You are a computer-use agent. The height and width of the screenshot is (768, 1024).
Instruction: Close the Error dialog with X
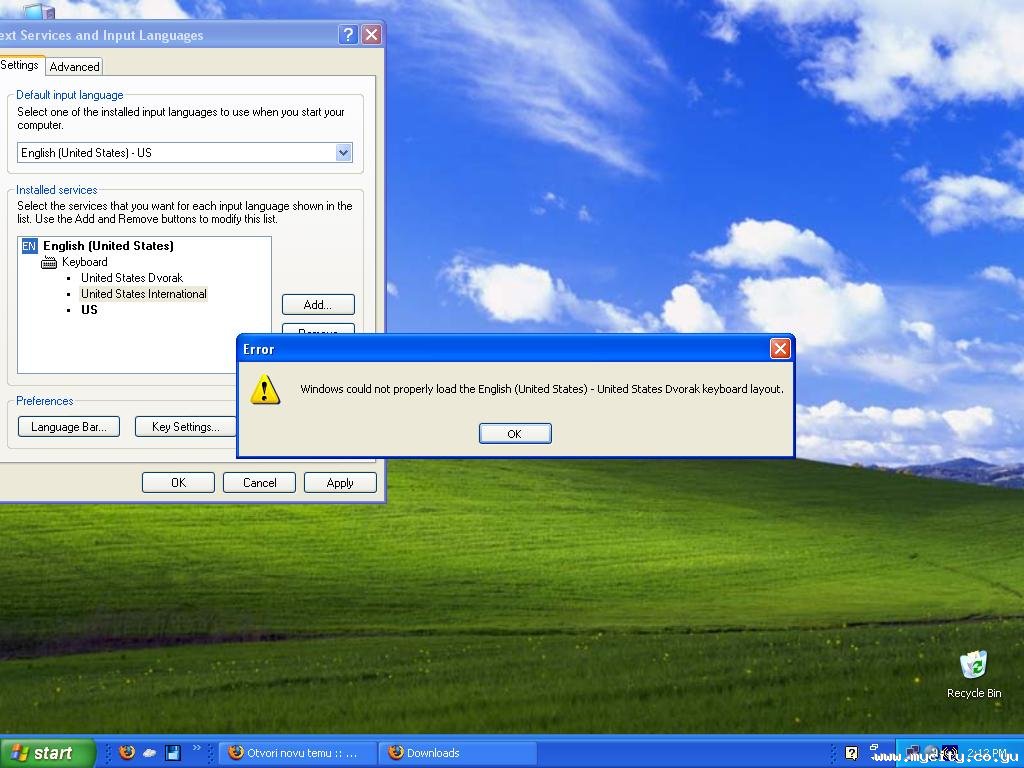coord(780,349)
